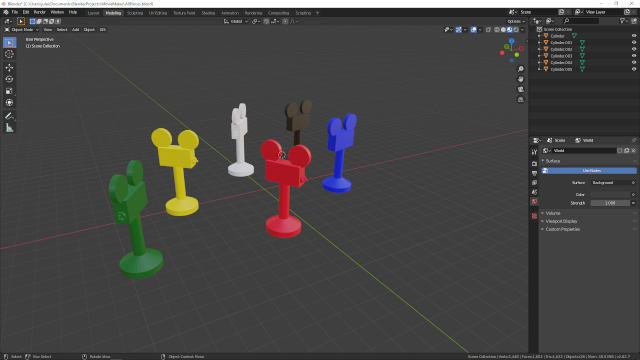Toggle camera view icon in viewport
Viewport: 640px width, 360px height.
point(520,89)
